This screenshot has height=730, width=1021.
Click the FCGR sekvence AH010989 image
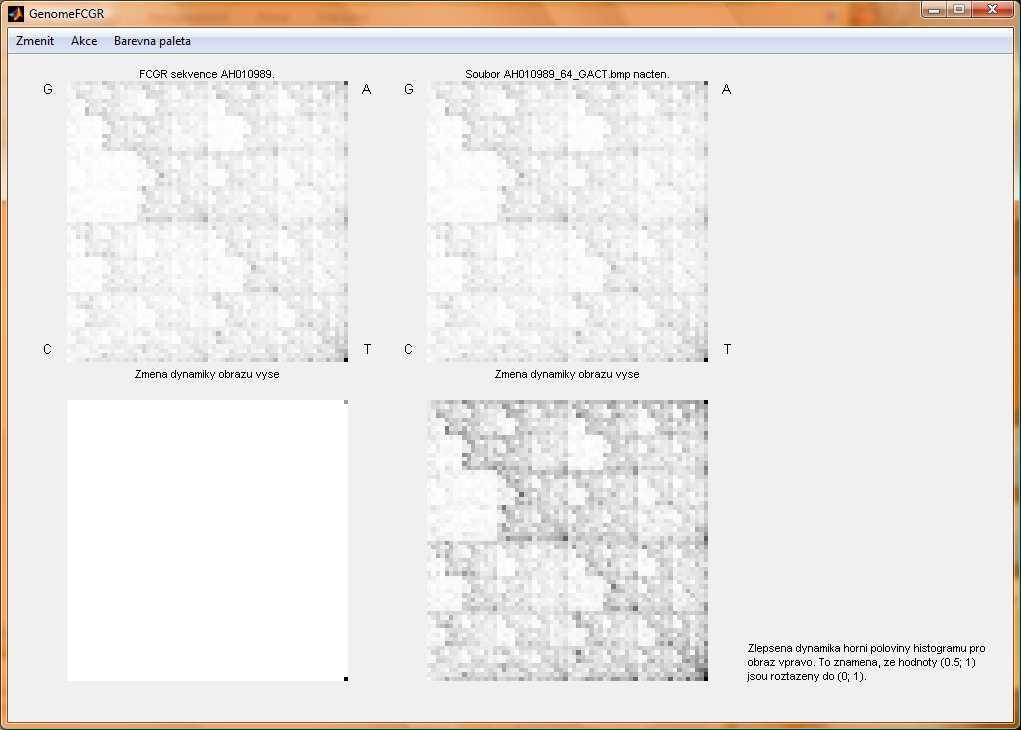coord(208,221)
